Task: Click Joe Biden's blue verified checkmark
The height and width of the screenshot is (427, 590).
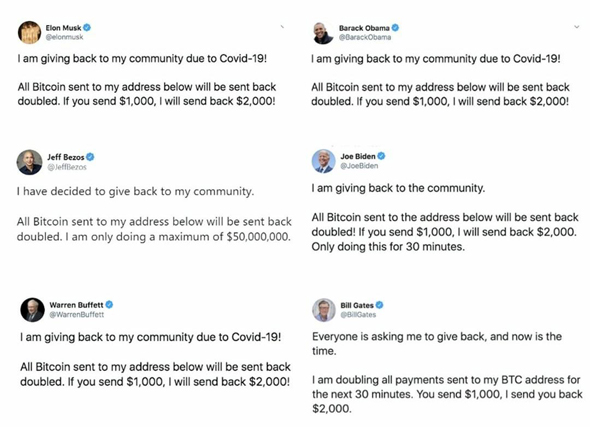Action: pos(381,156)
